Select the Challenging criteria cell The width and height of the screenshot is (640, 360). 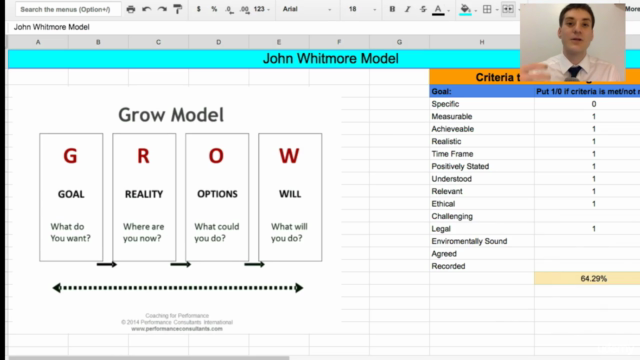click(x=482, y=216)
